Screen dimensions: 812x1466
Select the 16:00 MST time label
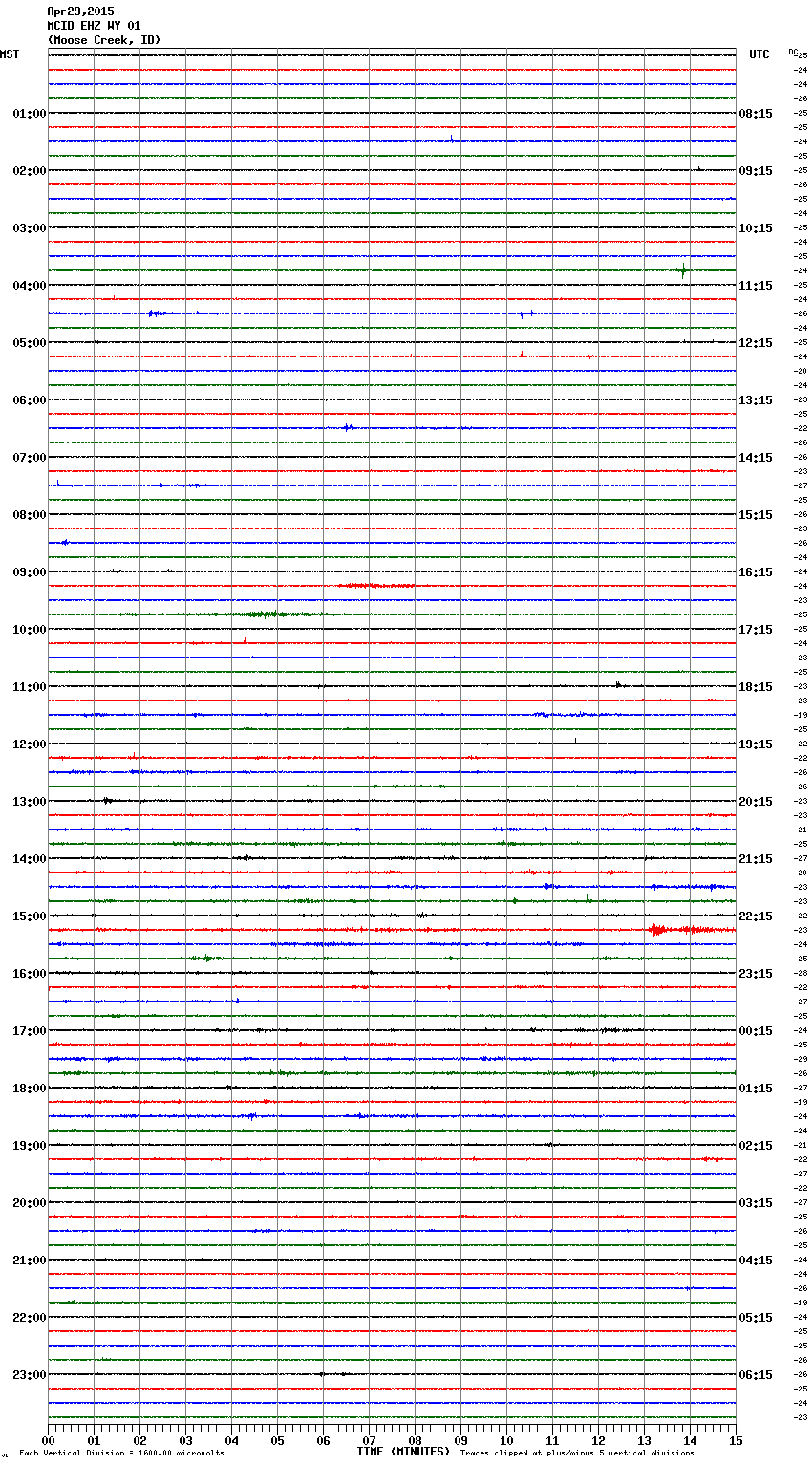[30, 974]
